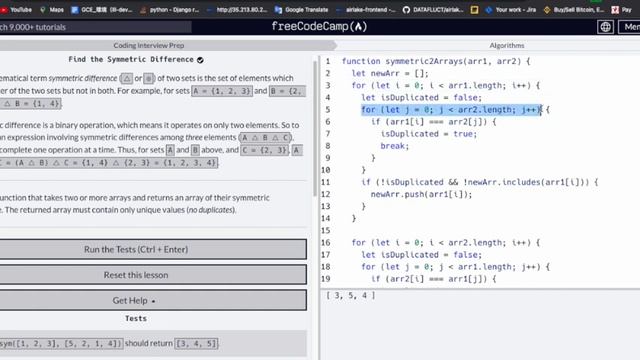The width and height of the screenshot is (640, 360).
Task: Click the 'Tests' heading
Action: point(136,318)
